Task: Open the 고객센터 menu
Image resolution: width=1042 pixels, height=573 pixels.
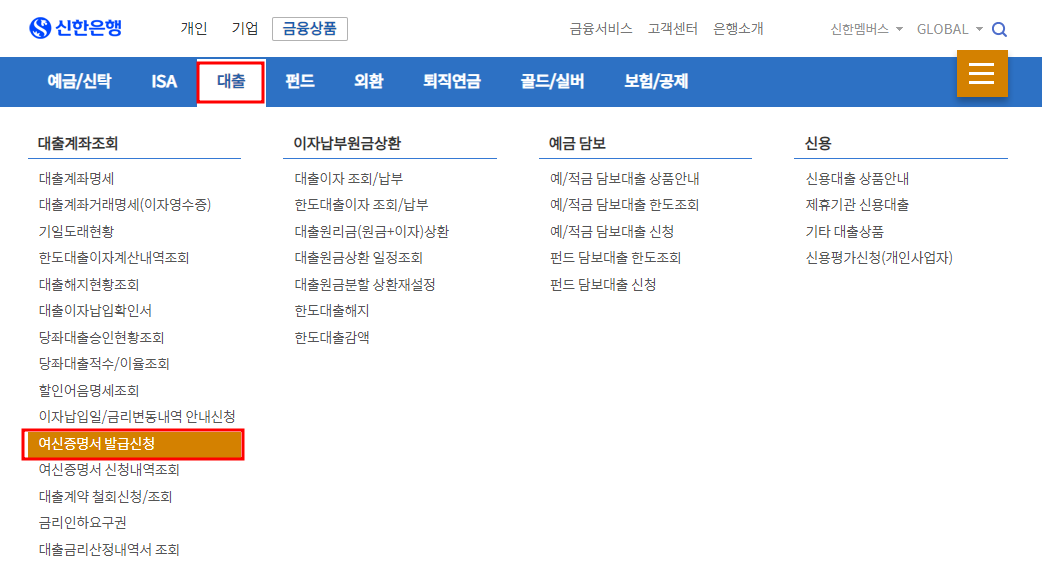Action: click(673, 29)
